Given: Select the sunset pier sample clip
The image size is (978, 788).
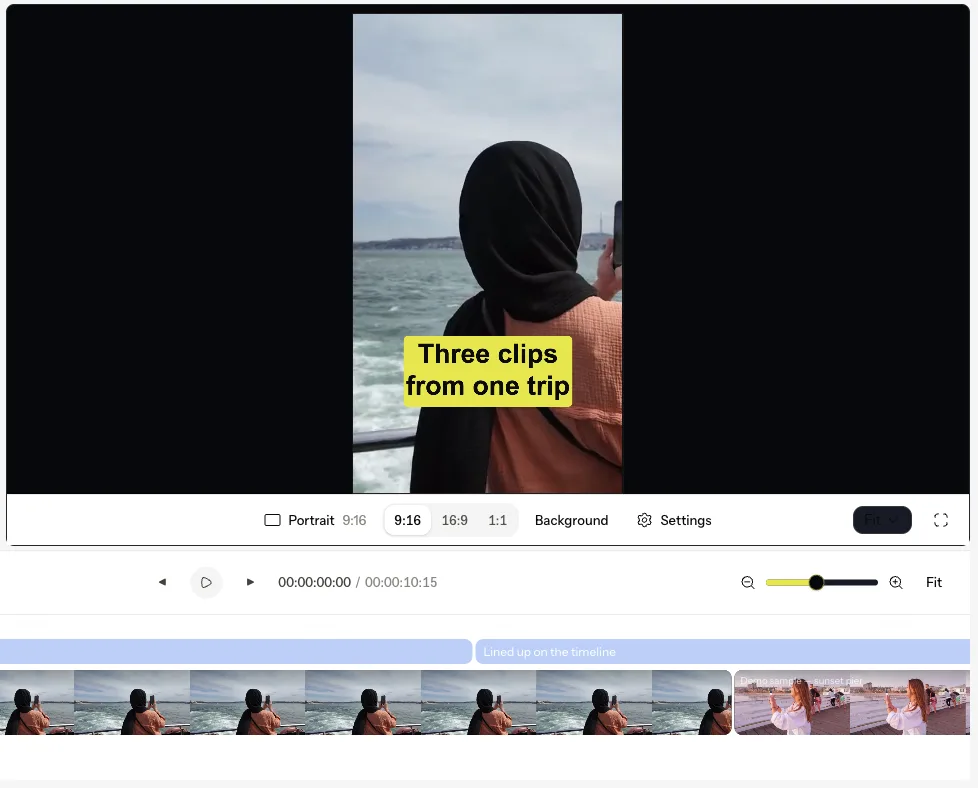Looking at the screenshot, I should click(852, 703).
